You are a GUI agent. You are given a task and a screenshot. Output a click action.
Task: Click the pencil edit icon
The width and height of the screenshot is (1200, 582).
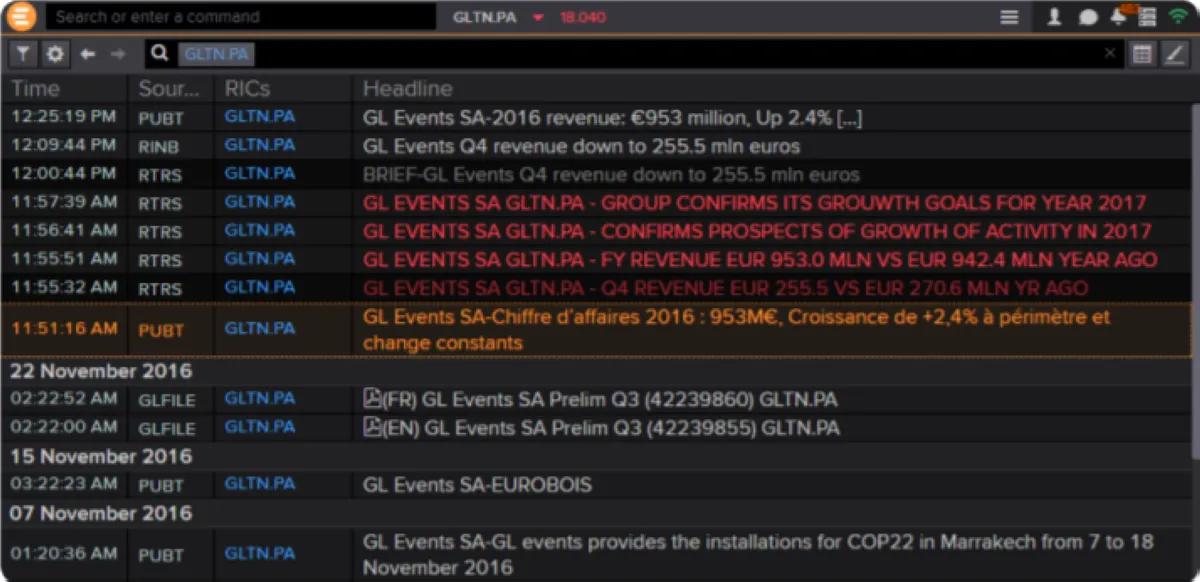(x=1174, y=54)
